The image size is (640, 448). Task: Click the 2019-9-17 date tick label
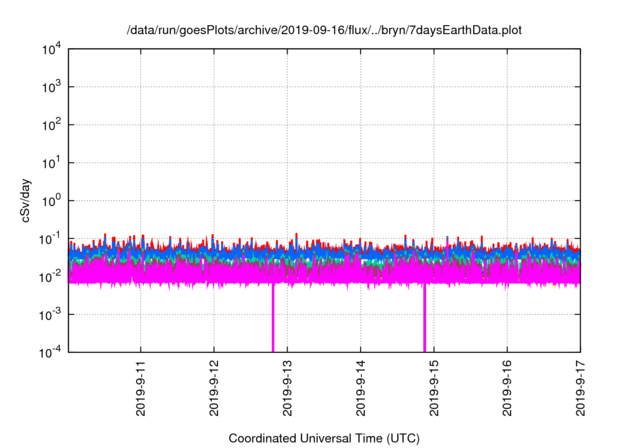[x=580, y=388]
